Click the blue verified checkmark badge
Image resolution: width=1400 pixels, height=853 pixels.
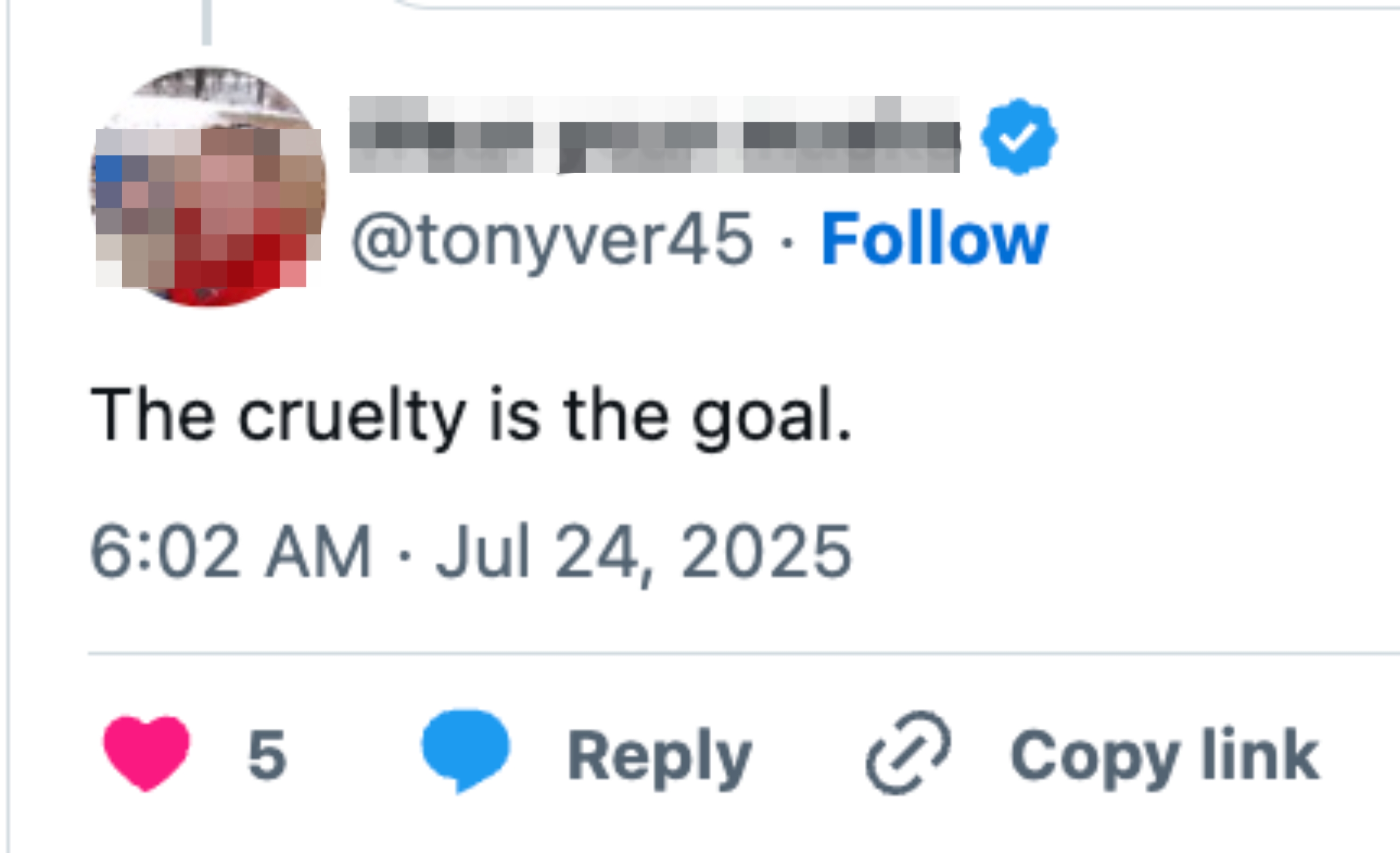(1019, 136)
